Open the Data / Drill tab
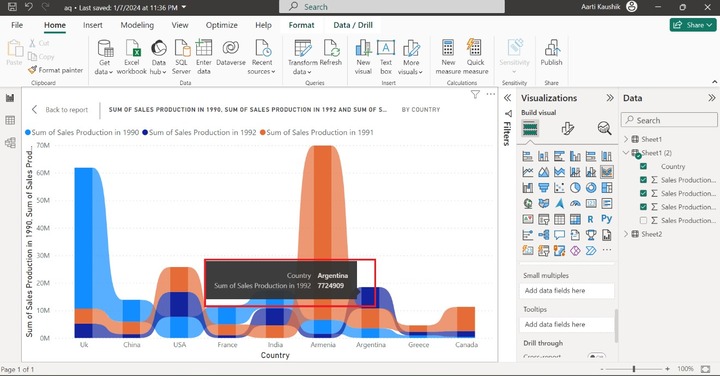The width and height of the screenshot is (720, 376). coord(353,25)
